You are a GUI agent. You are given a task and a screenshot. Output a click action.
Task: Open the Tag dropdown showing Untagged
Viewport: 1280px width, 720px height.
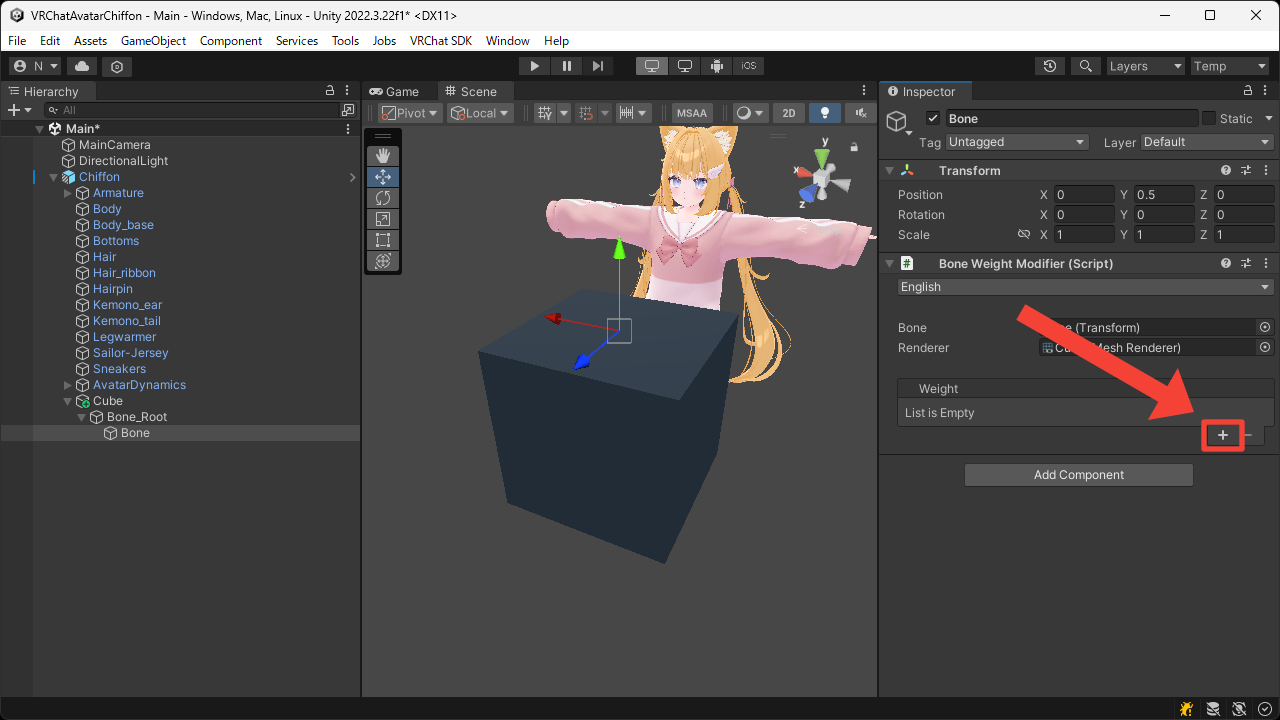tap(1016, 142)
